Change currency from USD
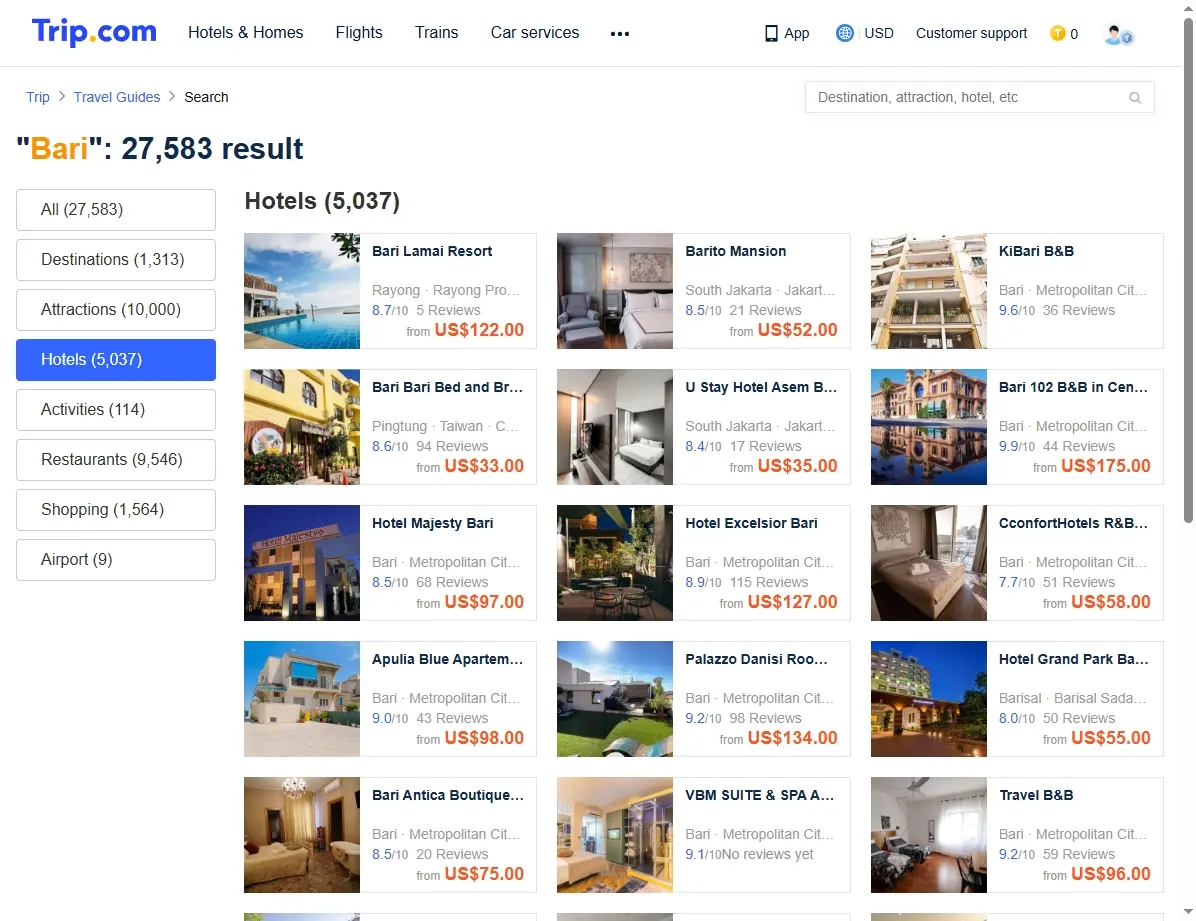This screenshot has width=1196, height=921. click(x=879, y=33)
